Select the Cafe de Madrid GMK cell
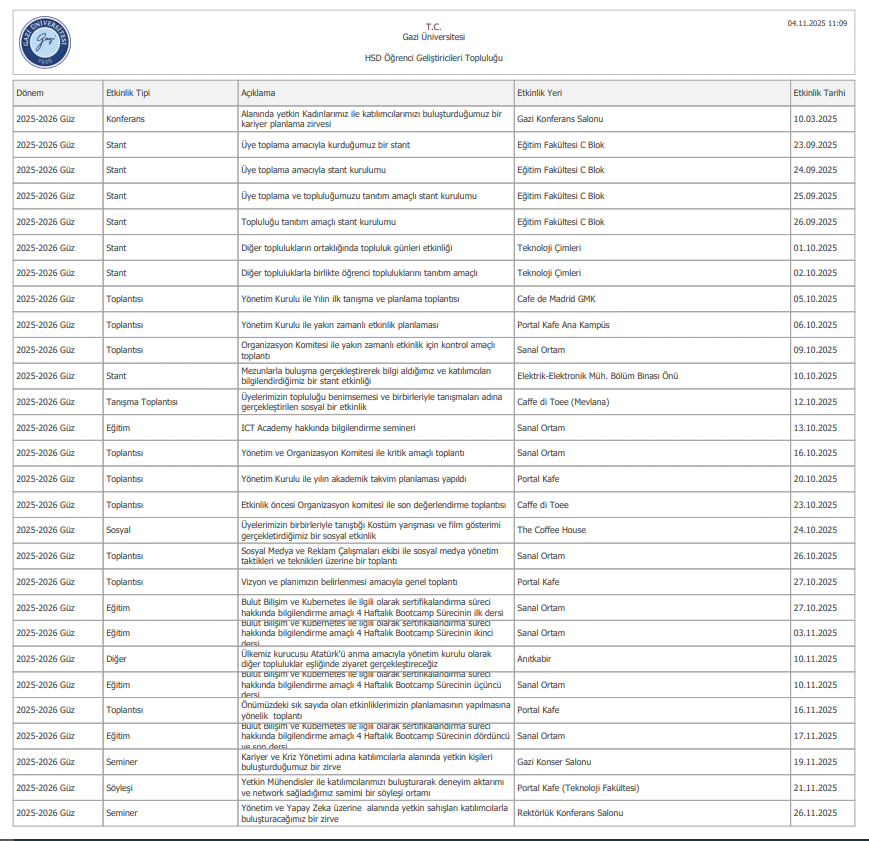This screenshot has height=841, width=869. click(x=556, y=299)
